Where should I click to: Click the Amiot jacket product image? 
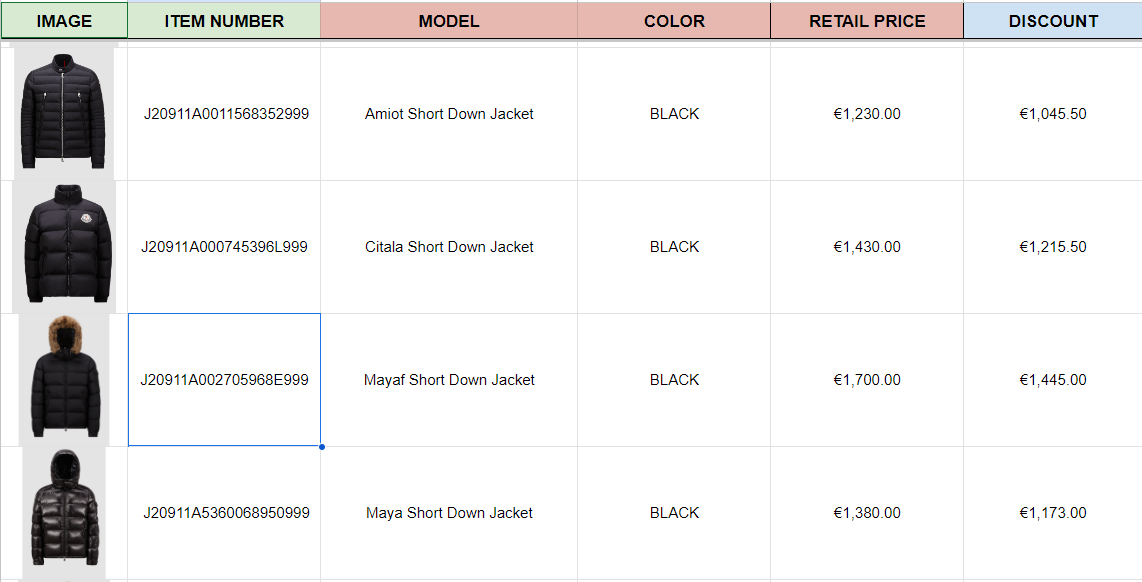coord(64,111)
